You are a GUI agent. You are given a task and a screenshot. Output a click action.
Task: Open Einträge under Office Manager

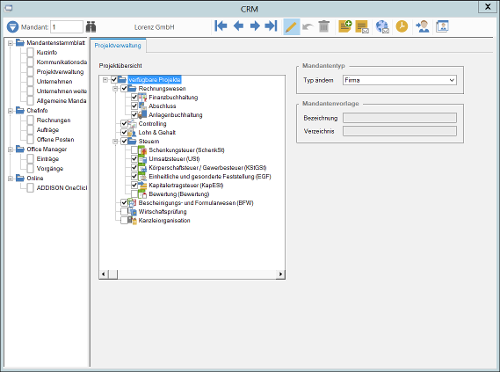click(x=48, y=159)
